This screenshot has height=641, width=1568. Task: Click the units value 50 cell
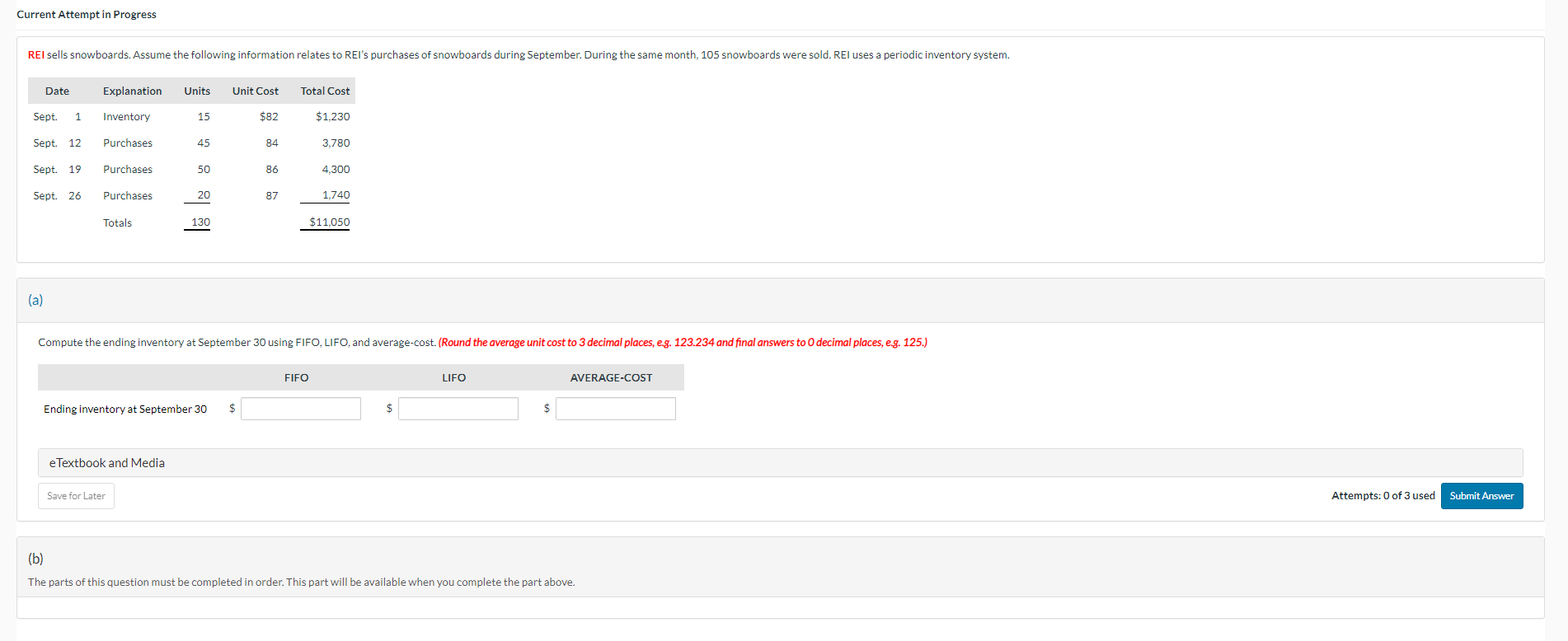(204, 170)
